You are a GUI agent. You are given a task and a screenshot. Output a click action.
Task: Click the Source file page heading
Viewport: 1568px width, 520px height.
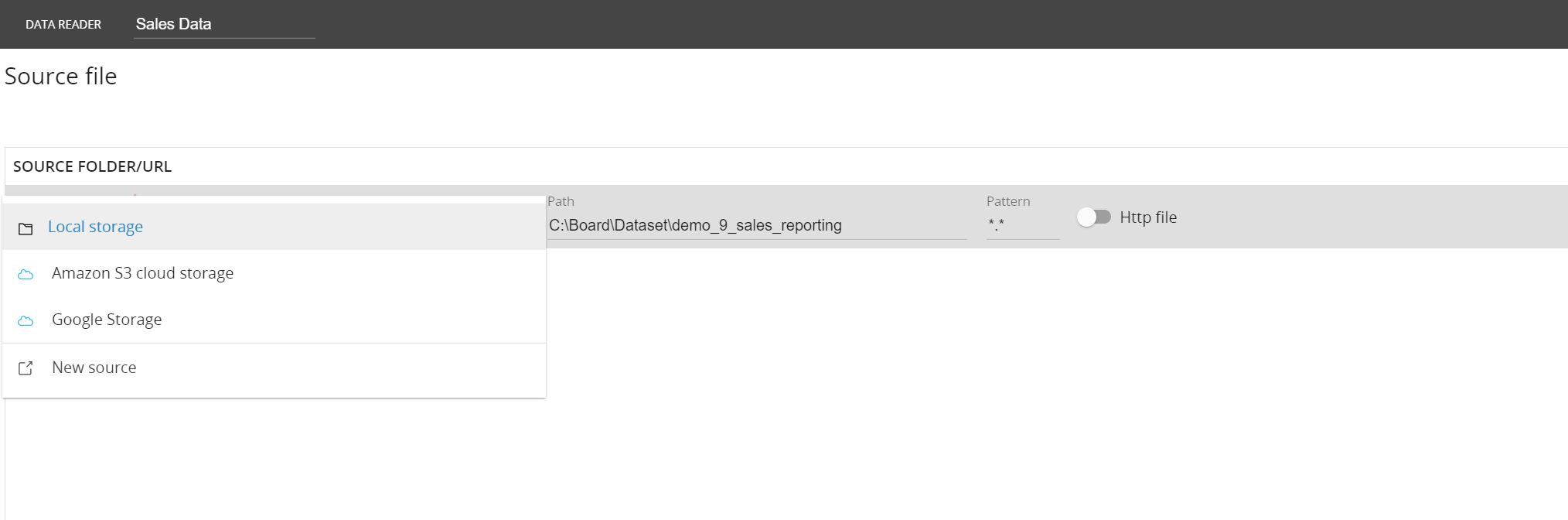61,77
